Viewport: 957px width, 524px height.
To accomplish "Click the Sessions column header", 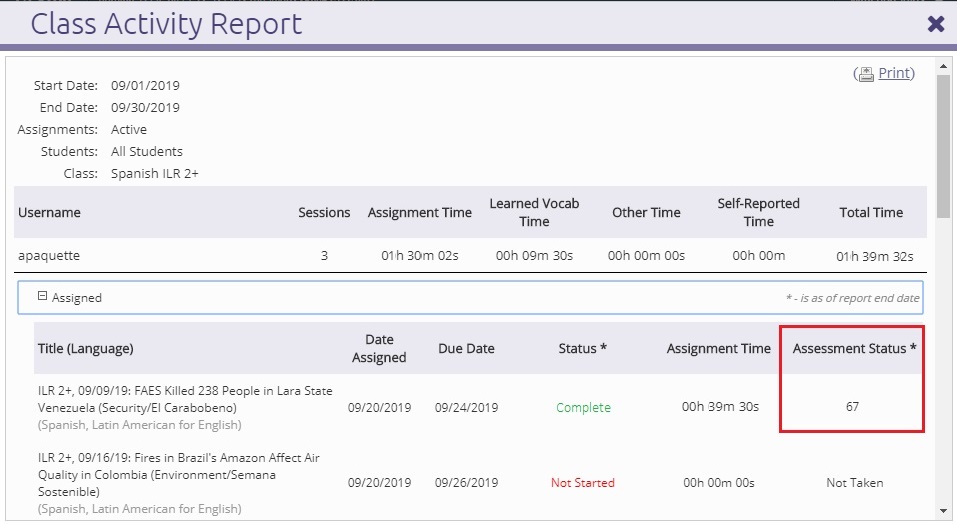I will 324,212.
